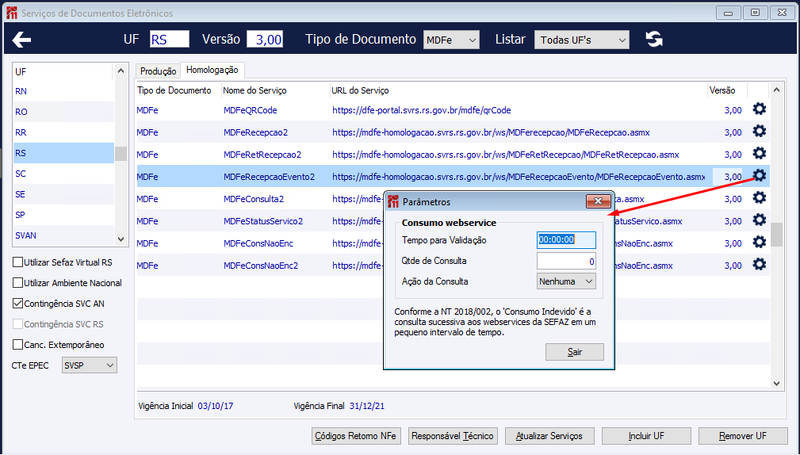The height and width of the screenshot is (455, 800).
Task: Click Sair button in Parâmetros dialog
Action: click(574, 352)
